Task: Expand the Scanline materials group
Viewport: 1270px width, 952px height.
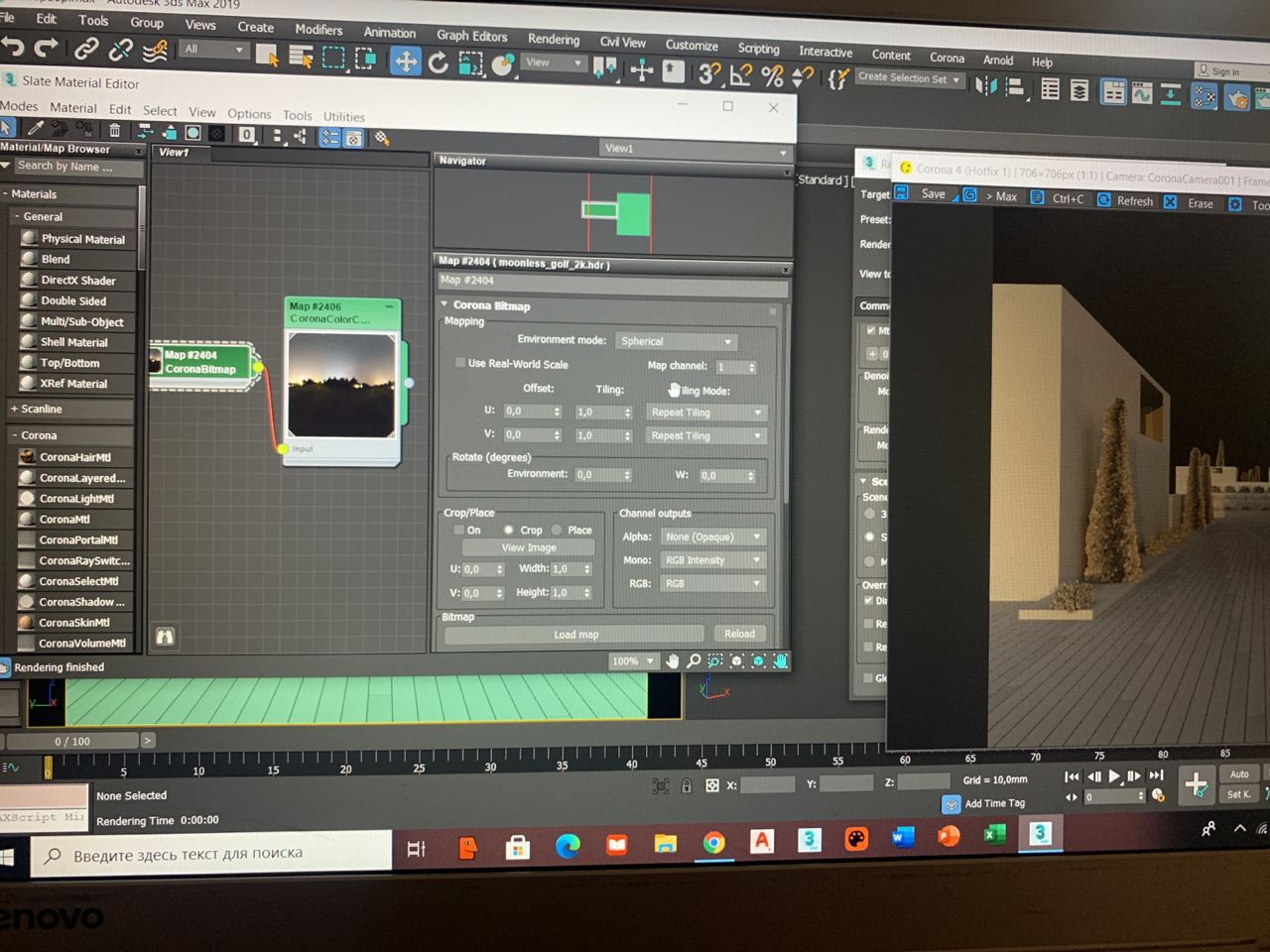Action: [x=14, y=409]
